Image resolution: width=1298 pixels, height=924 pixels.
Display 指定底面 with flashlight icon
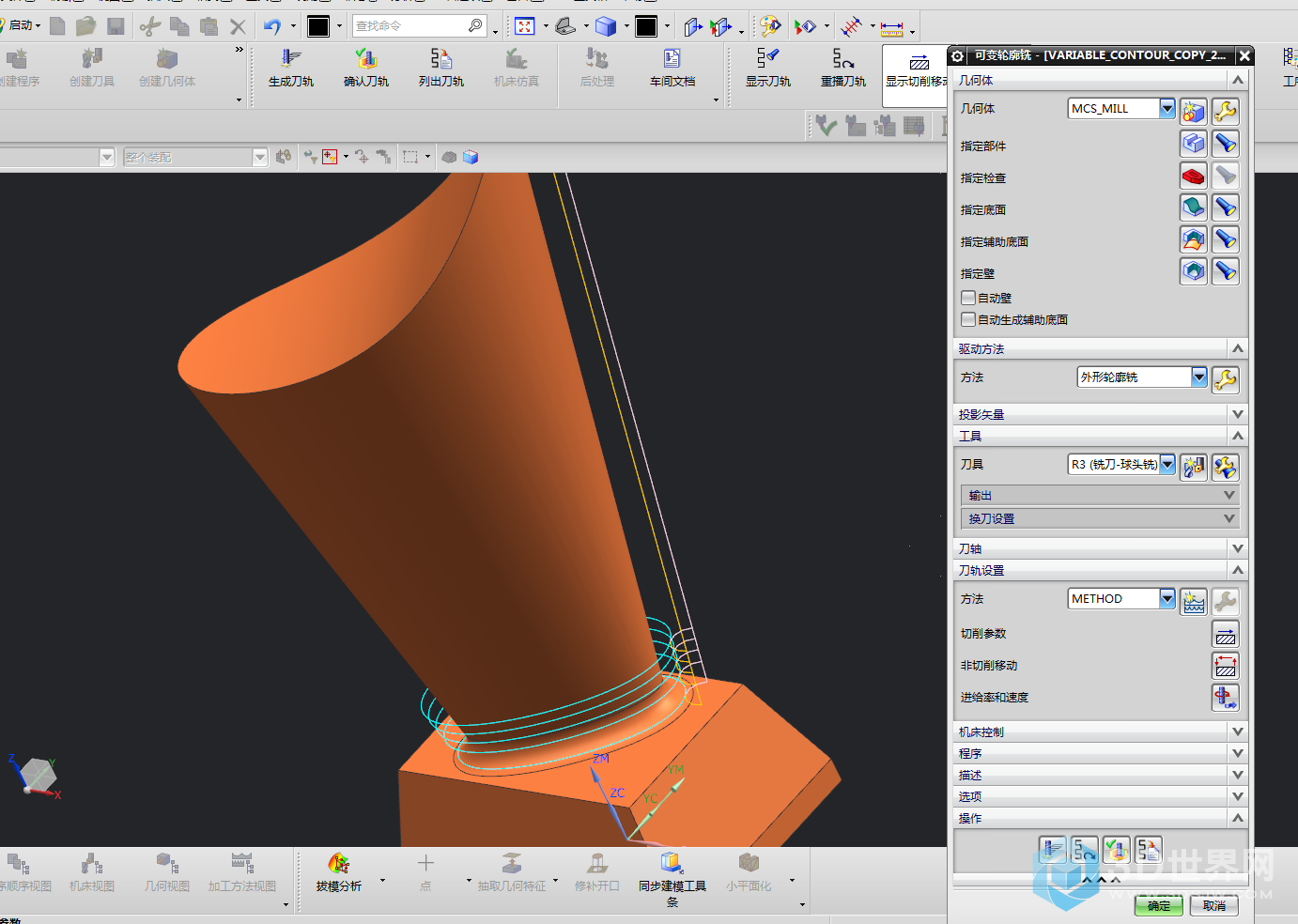pos(1225,208)
